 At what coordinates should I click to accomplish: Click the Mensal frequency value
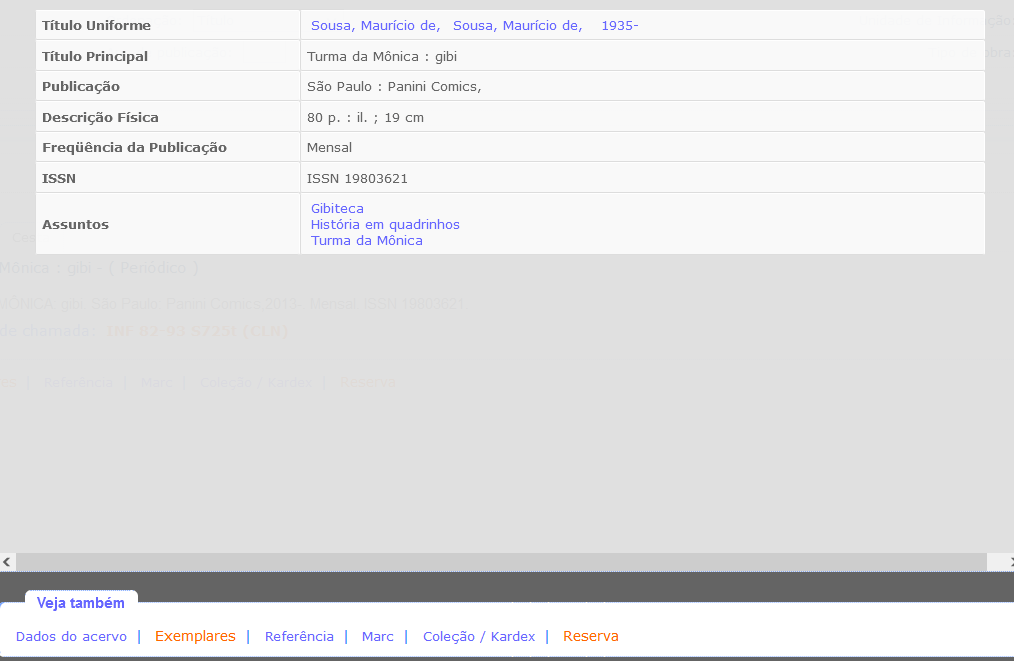329,147
